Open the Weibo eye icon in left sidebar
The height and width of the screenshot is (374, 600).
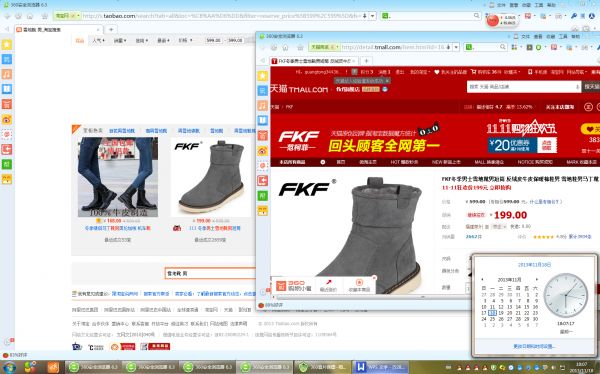click(7, 119)
